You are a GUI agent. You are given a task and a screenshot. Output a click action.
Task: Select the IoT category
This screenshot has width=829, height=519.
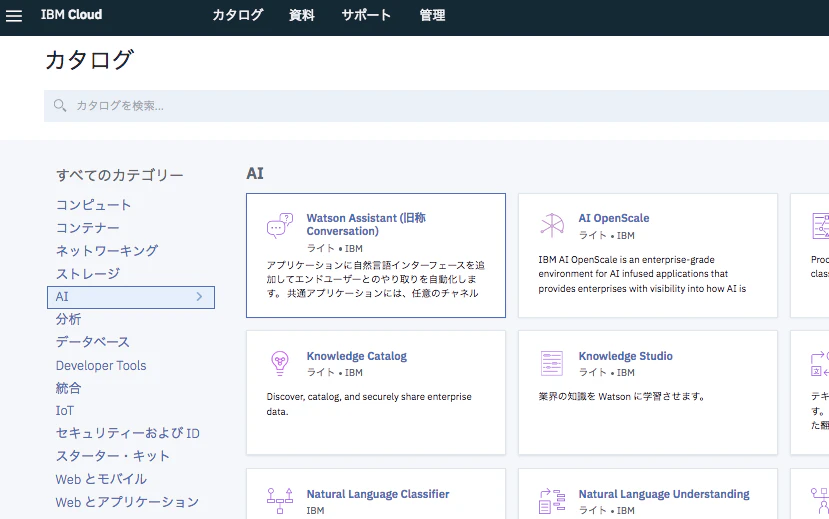coord(65,411)
